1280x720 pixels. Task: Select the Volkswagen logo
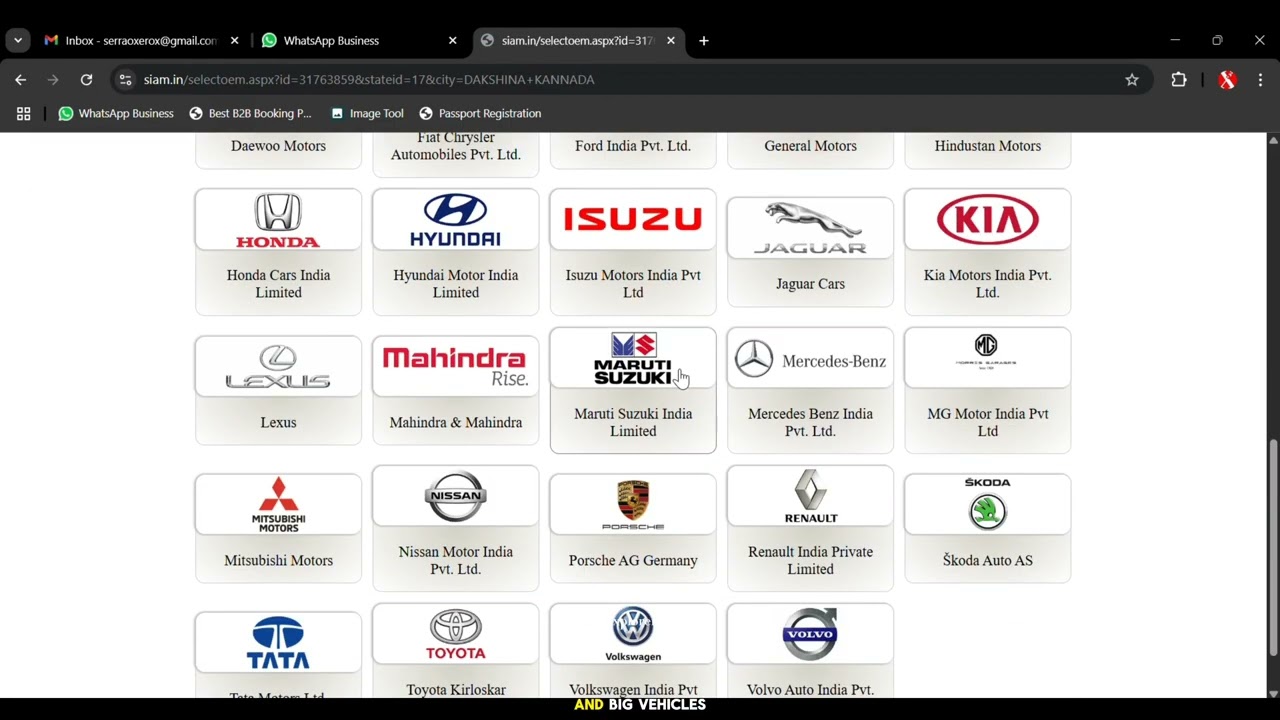[x=633, y=635]
